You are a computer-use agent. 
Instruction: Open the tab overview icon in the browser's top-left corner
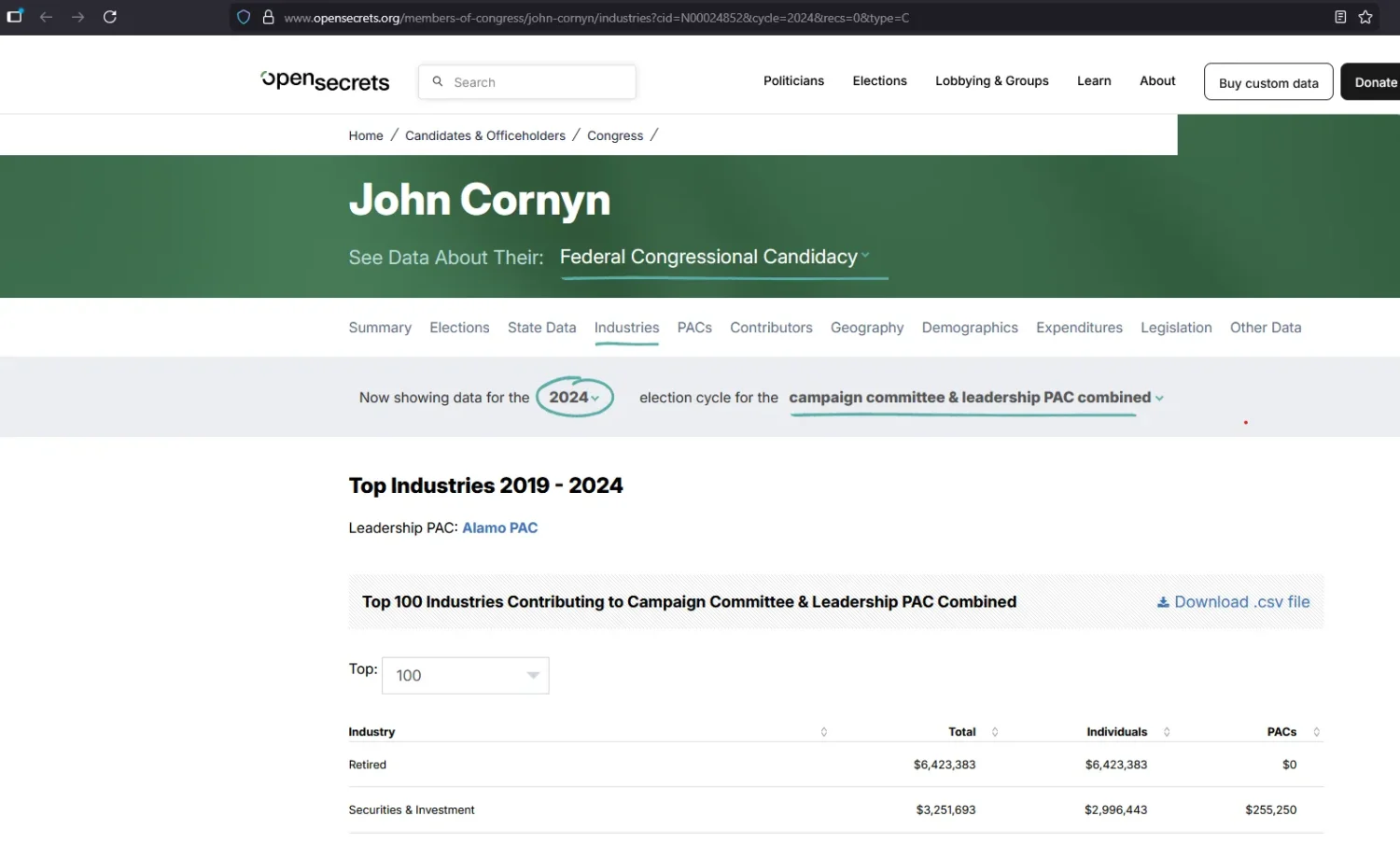click(15, 16)
